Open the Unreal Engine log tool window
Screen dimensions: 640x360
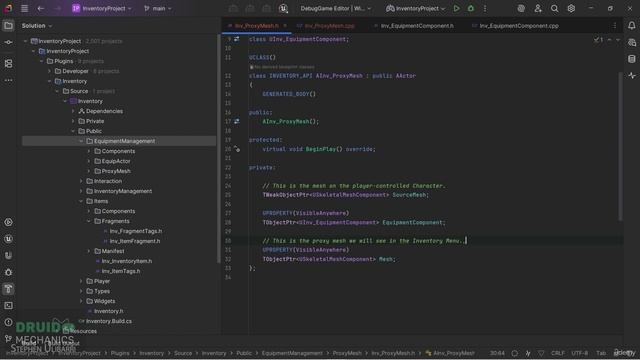coord(8,239)
